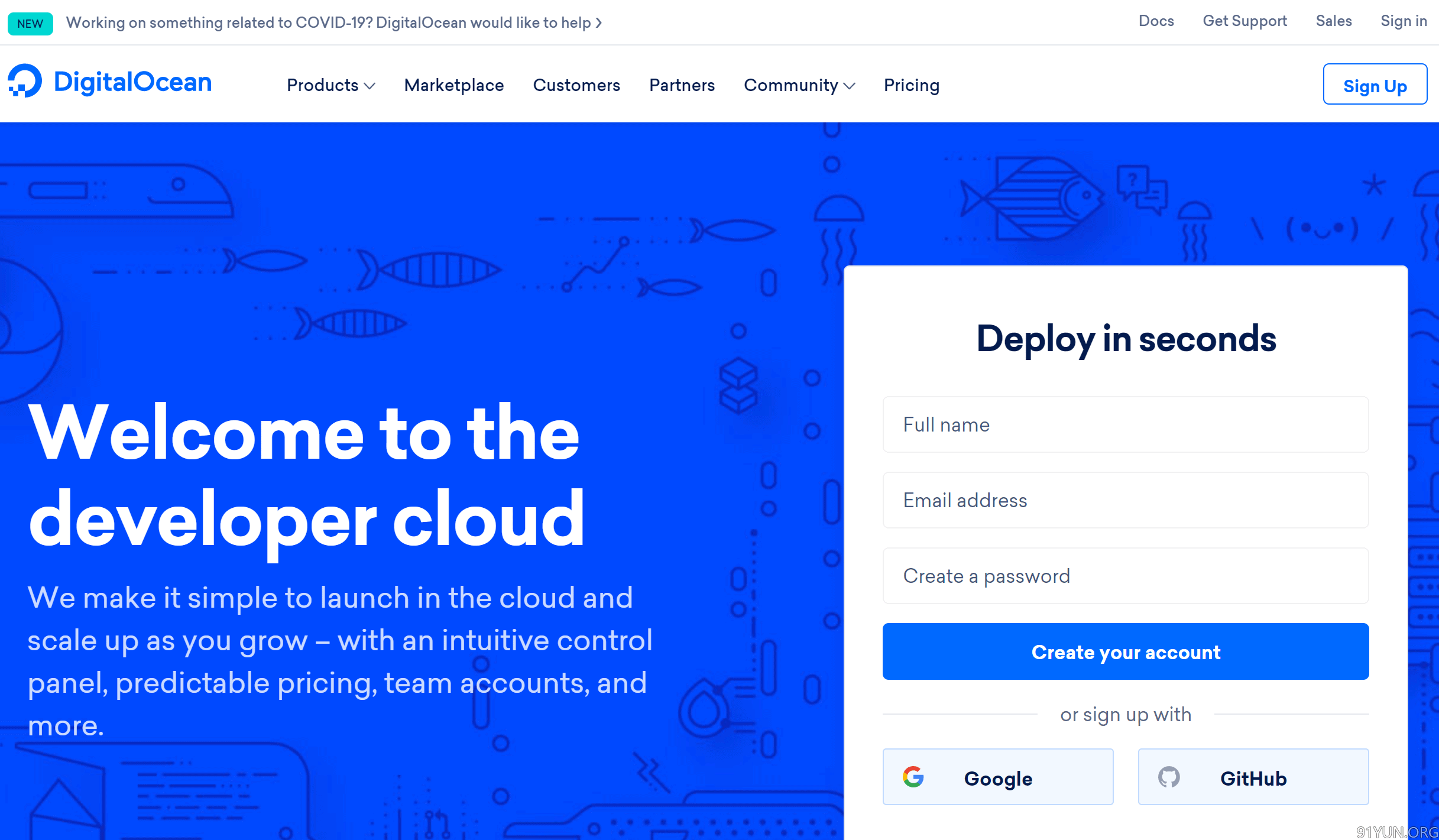This screenshot has width=1439, height=840.
Task: Open the COVID-19 help announcement link
Action: [334, 22]
